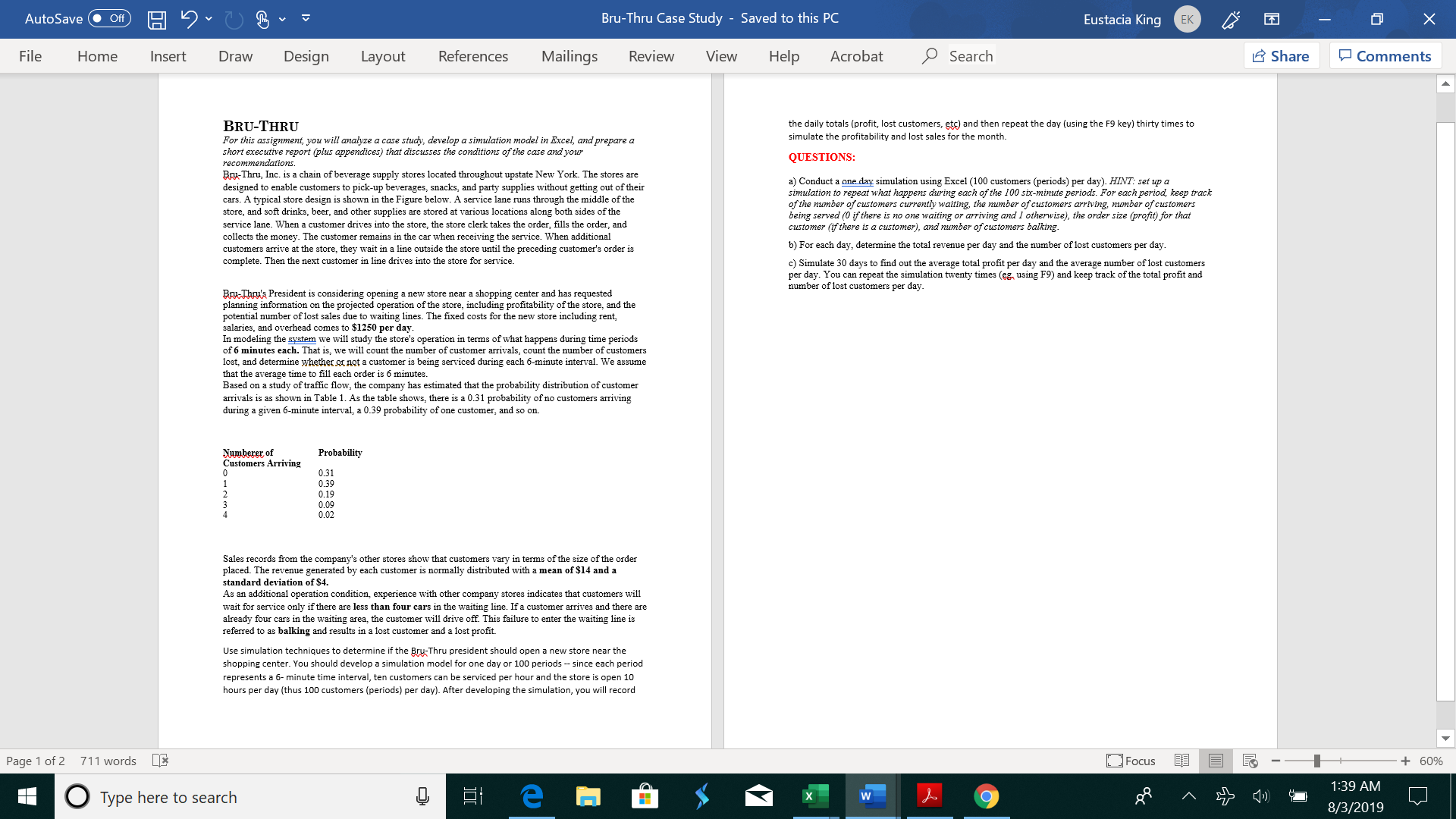Switch to Read Mode view
The width and height of the screenshot is (1456, 819).
tap(1181, 761)
